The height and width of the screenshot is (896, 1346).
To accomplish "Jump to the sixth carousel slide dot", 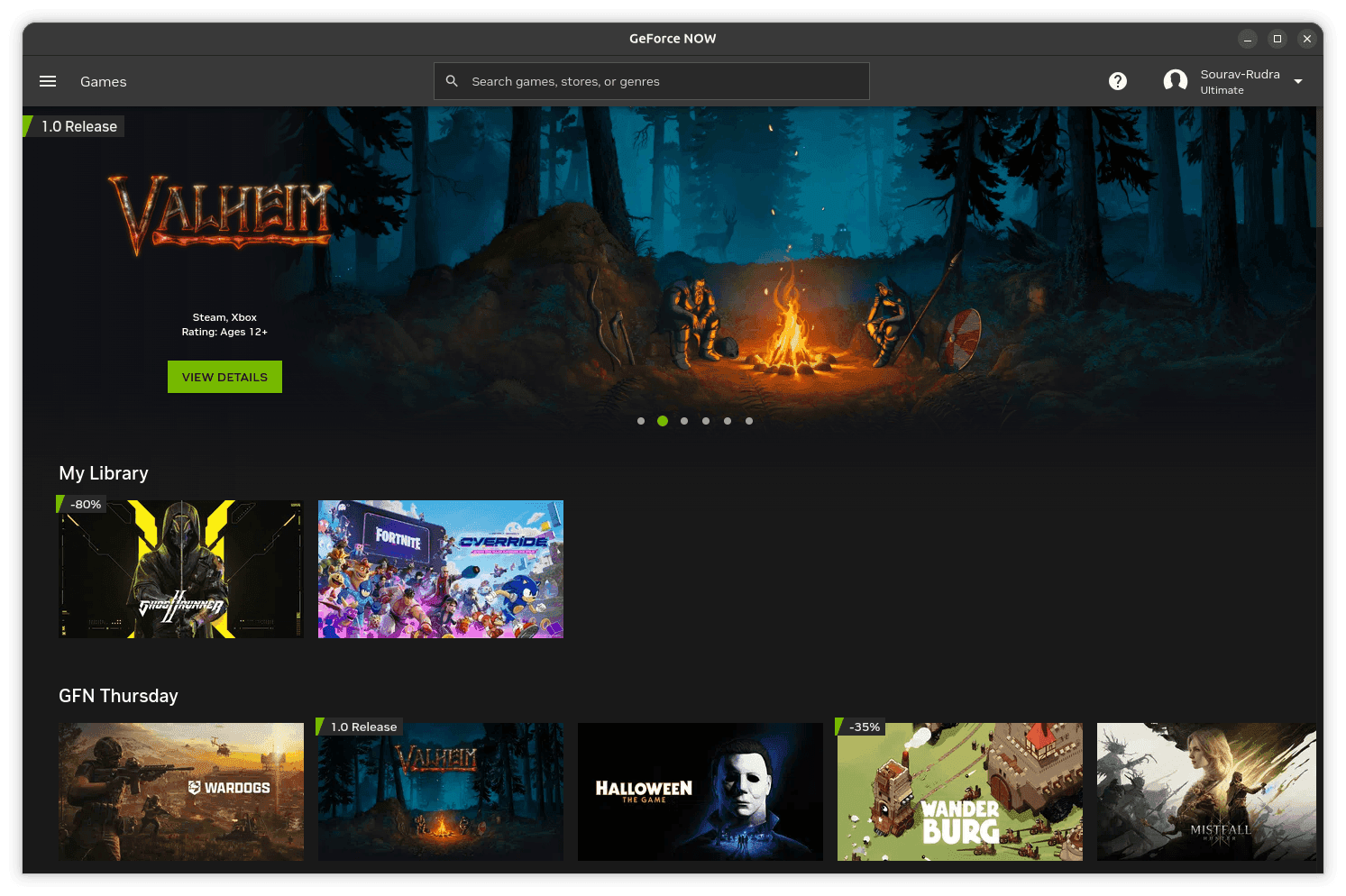I will tap(749, 421).
